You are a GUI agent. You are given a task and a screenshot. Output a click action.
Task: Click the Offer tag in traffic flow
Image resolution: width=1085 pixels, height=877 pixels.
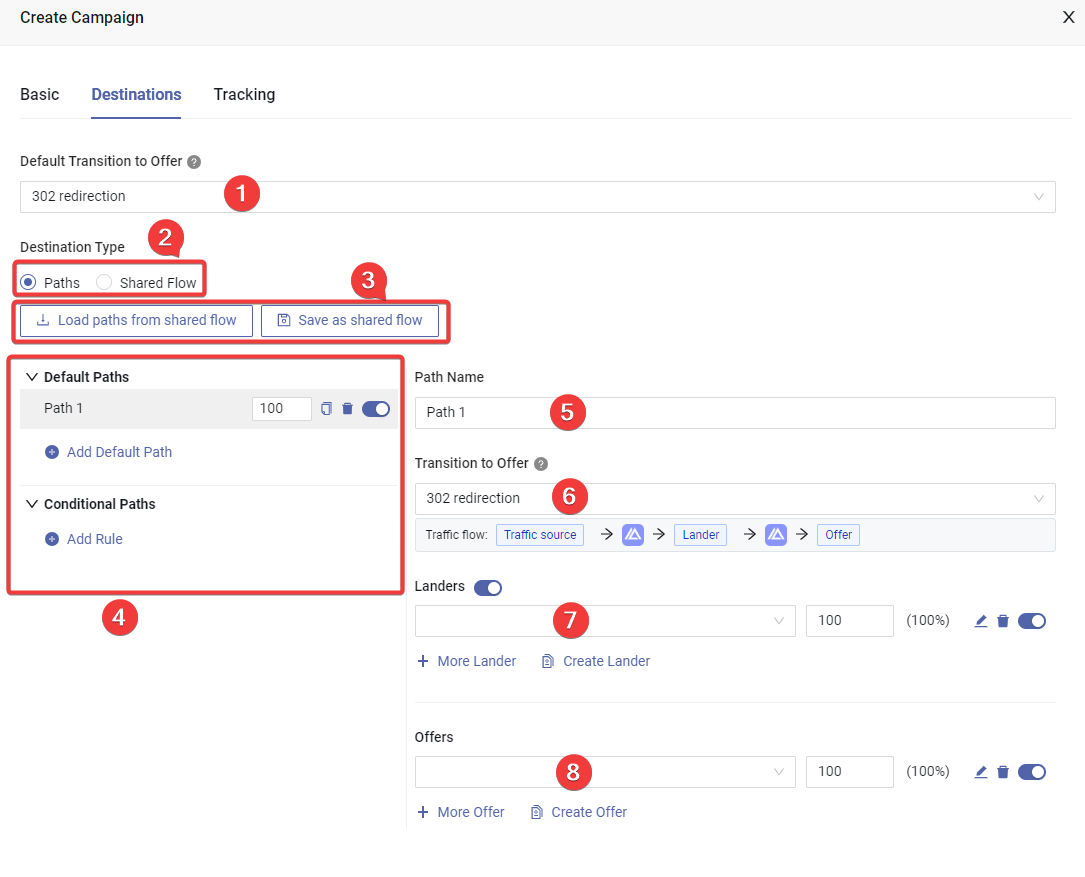pyautogui.click(x=838, y=535)
